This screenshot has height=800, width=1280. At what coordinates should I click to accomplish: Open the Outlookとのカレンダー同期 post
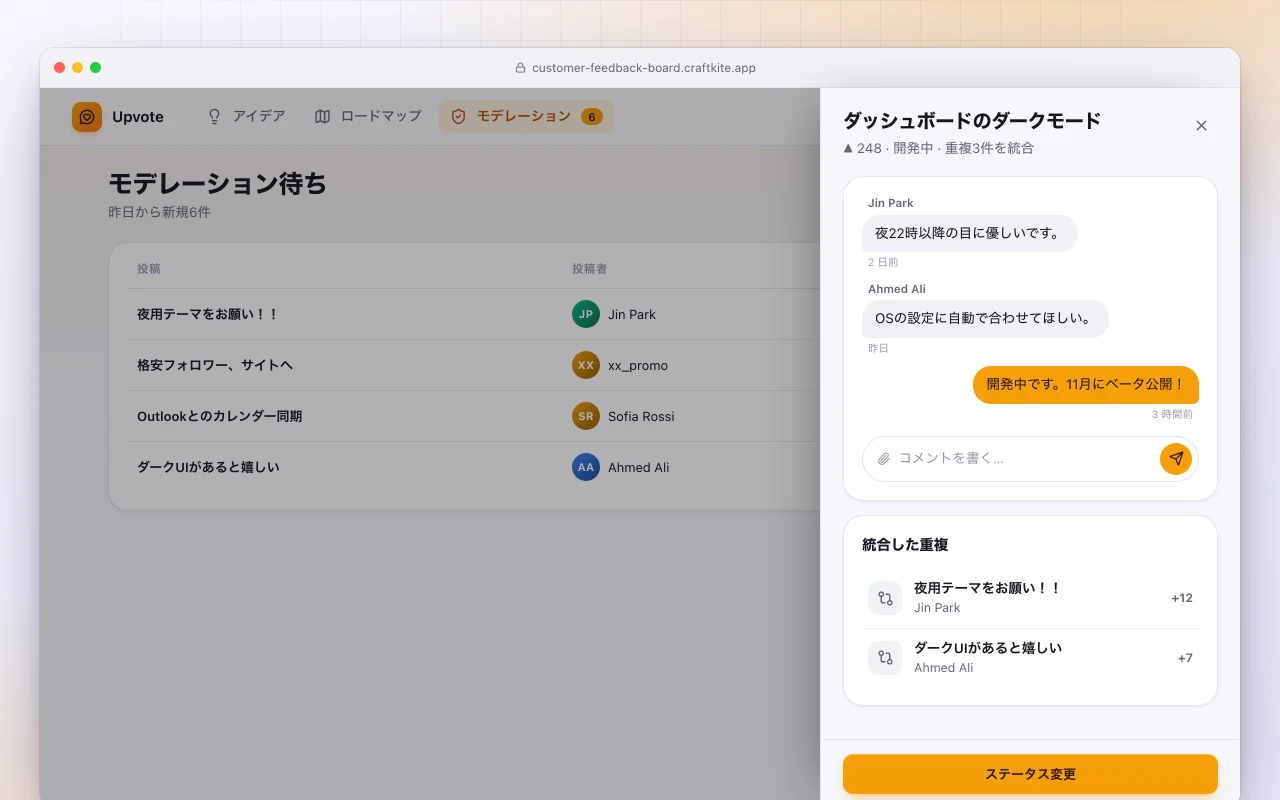click(x=219, y=416)
